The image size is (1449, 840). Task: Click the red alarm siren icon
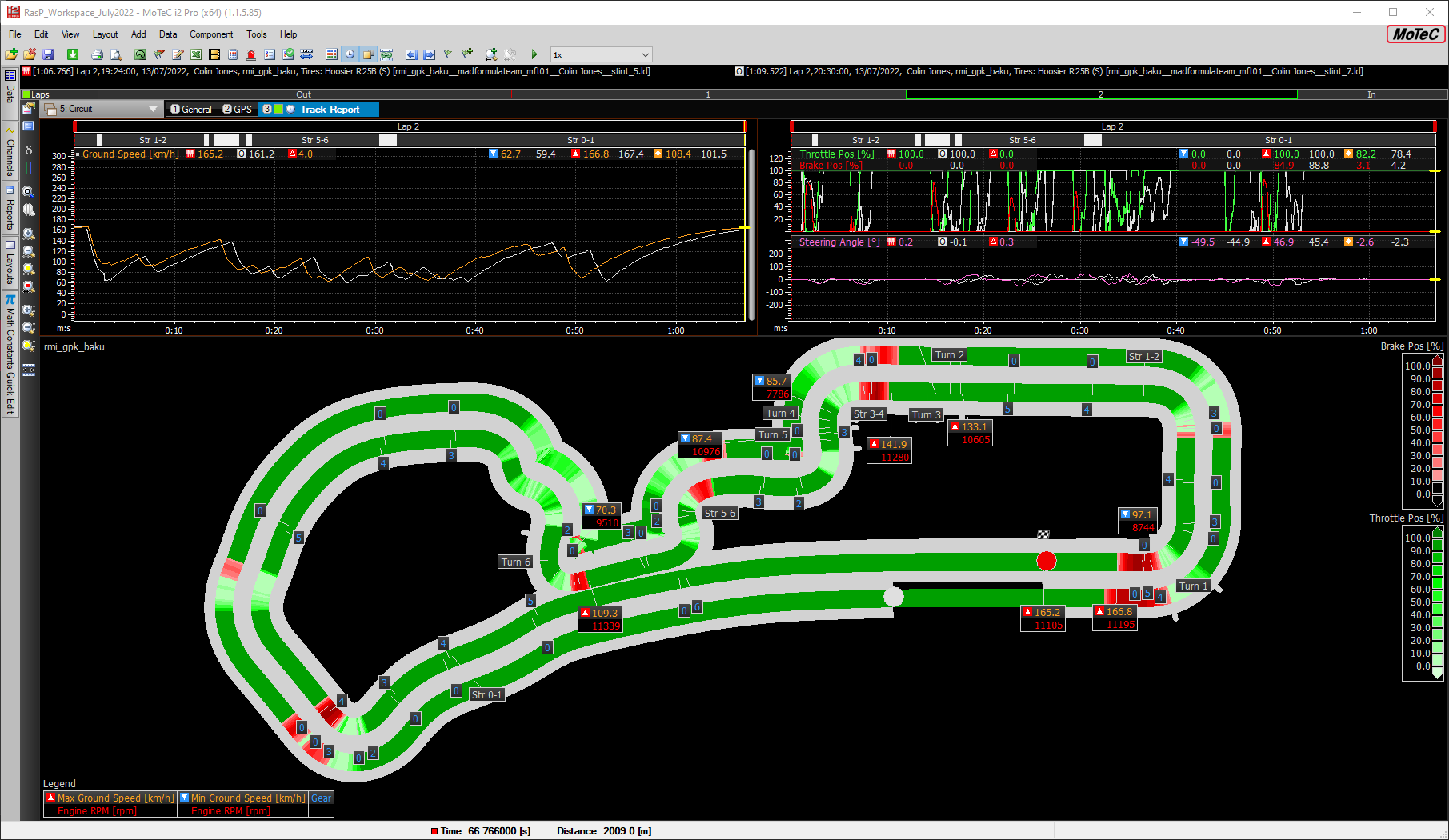tap(251, 54)
